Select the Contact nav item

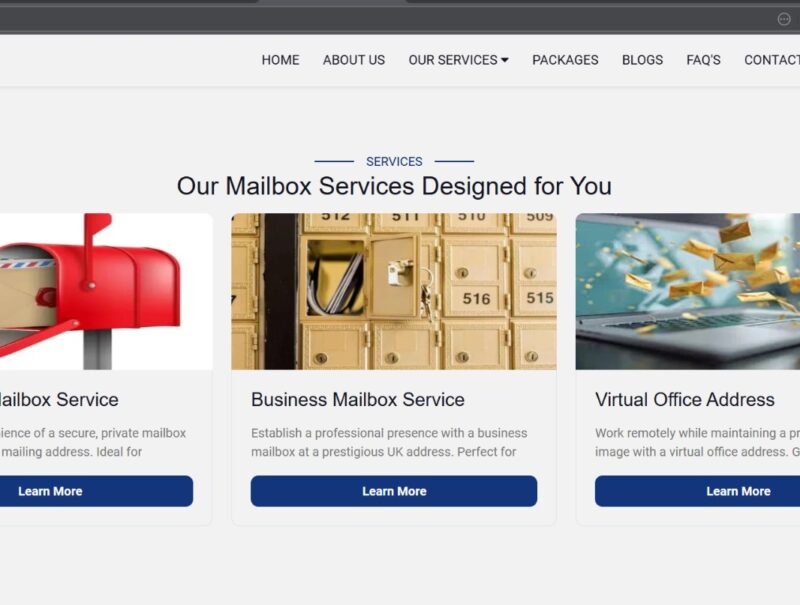click(772, 60)
